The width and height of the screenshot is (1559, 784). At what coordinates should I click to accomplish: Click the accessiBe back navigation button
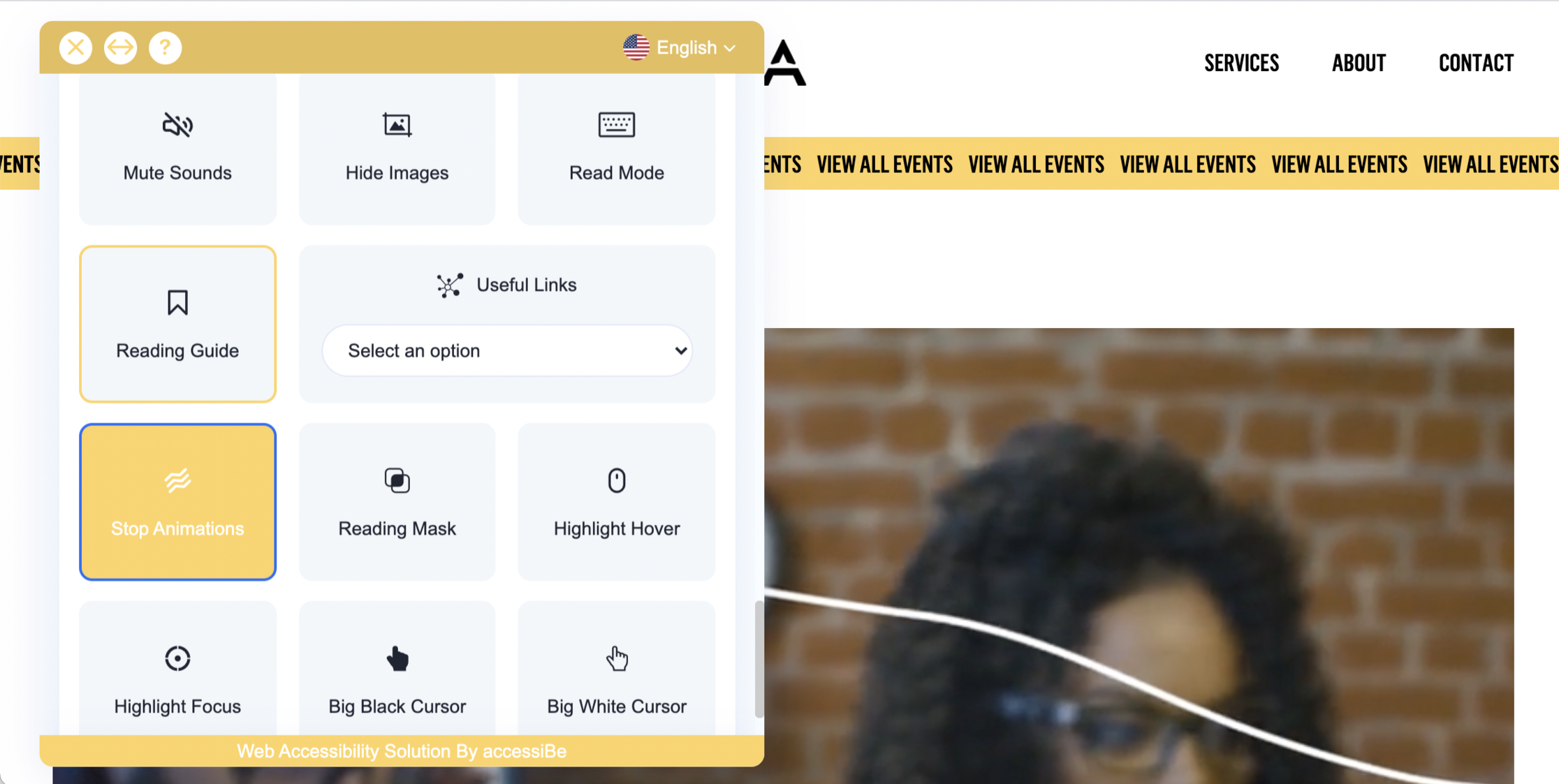tap(119, 47)
